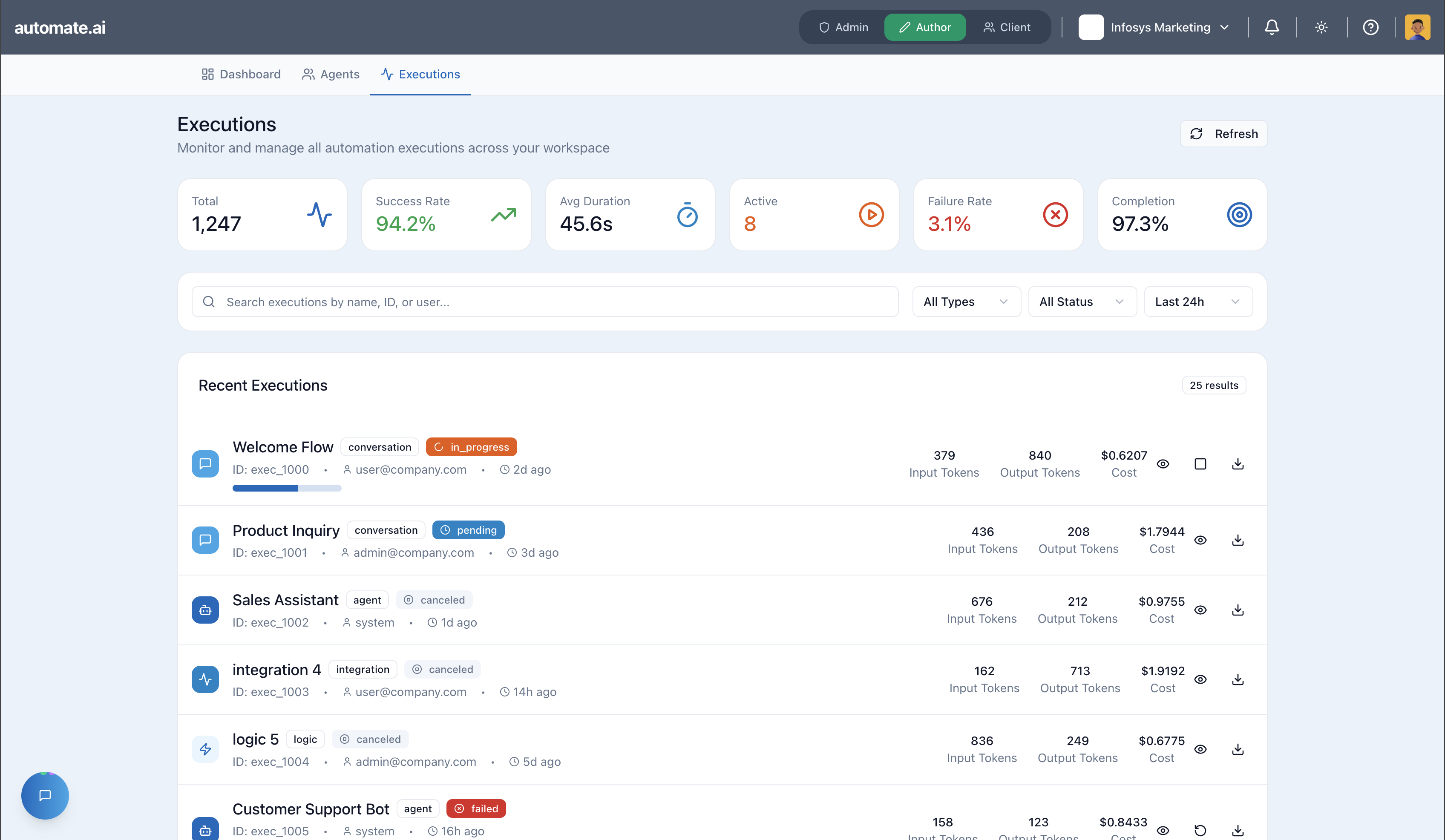1445x840 pixels.
Task: Open the All Types filter dropdown
Action: click(966, 302)
